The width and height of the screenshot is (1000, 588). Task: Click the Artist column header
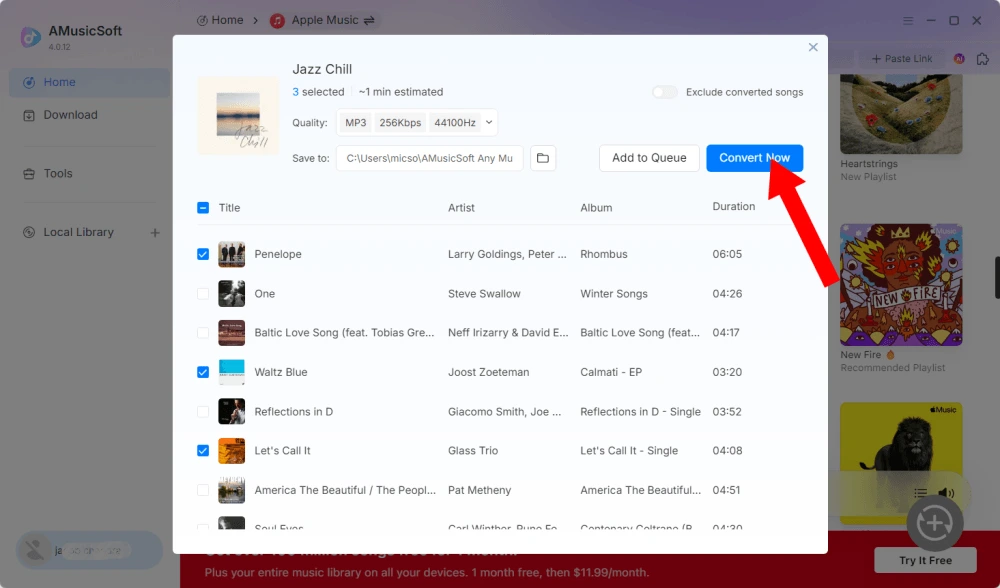(461, 208)
